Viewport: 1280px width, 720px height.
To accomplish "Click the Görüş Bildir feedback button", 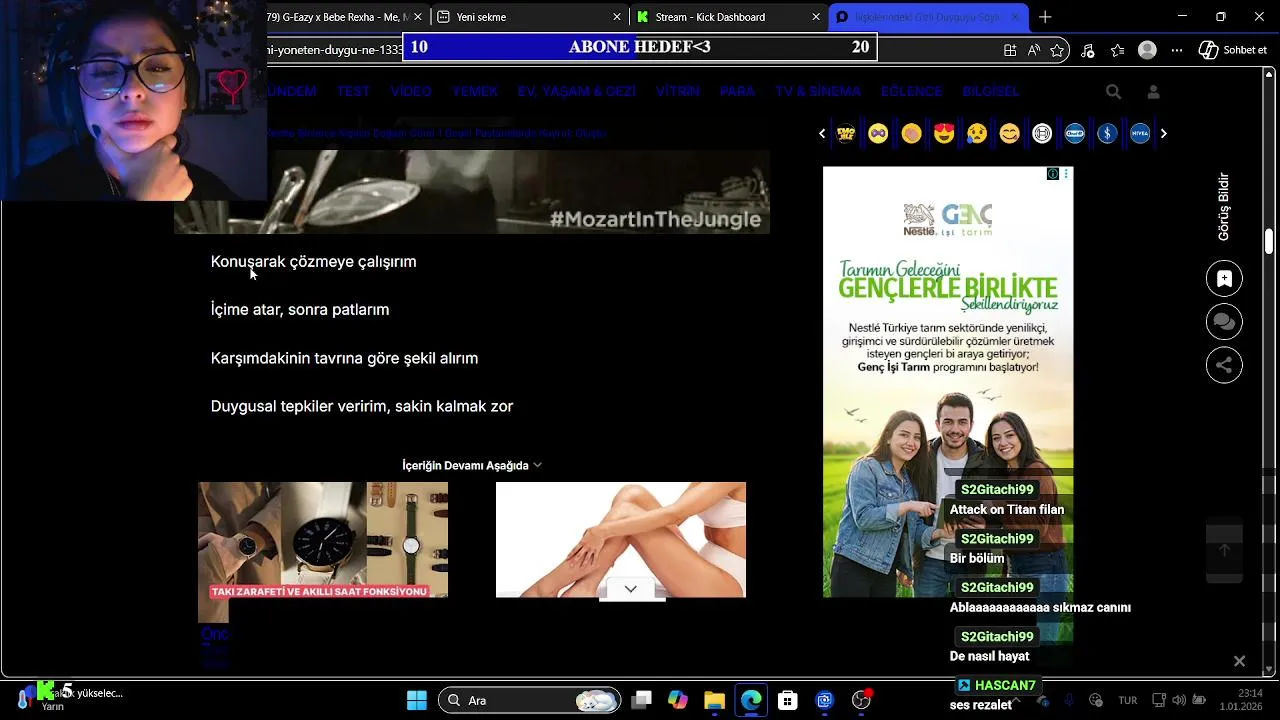I will [1223, 206].
